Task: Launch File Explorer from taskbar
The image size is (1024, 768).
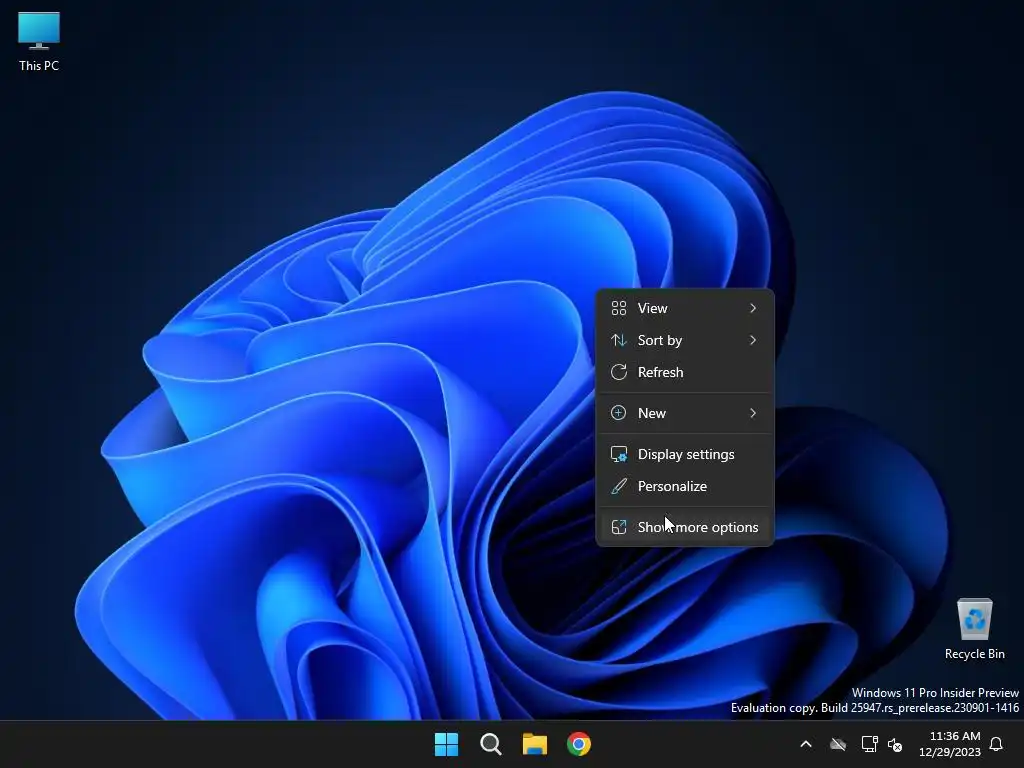Action: (x=534, y=744)
